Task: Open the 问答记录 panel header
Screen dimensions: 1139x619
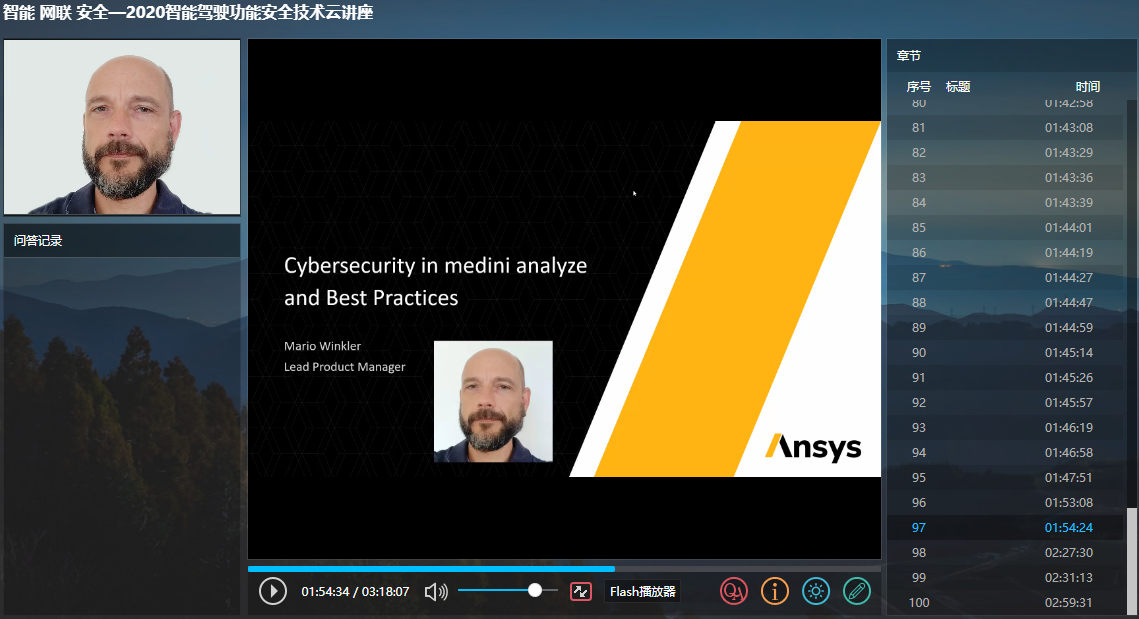Action: tap(122, 240)
